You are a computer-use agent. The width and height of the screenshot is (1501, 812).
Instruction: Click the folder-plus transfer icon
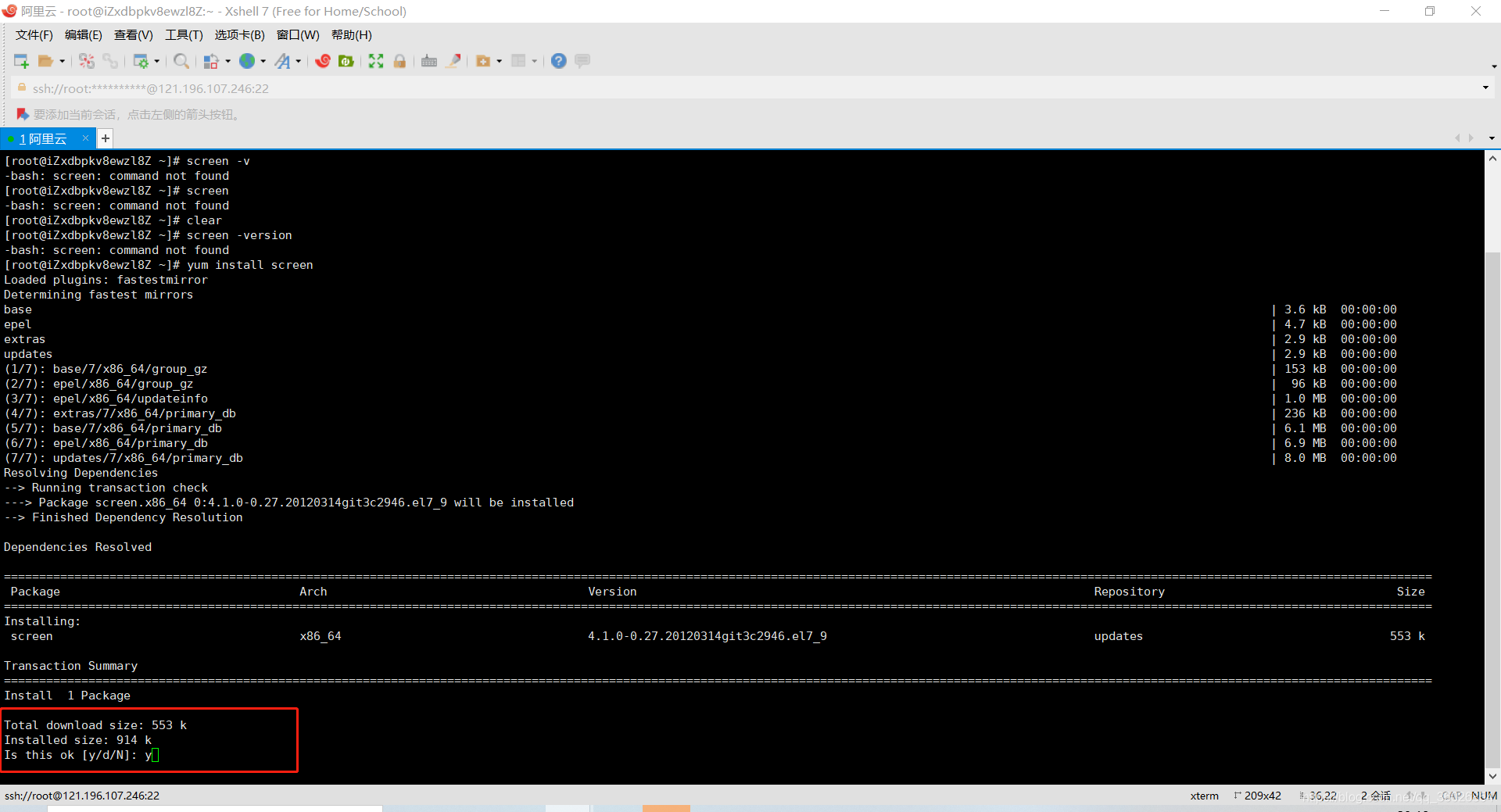pos(483,61)
